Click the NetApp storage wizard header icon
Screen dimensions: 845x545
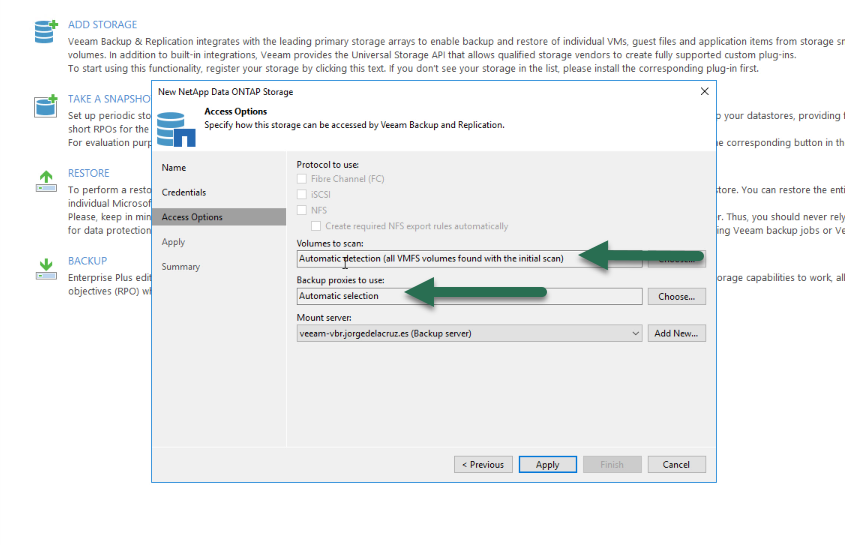[176, 129]
